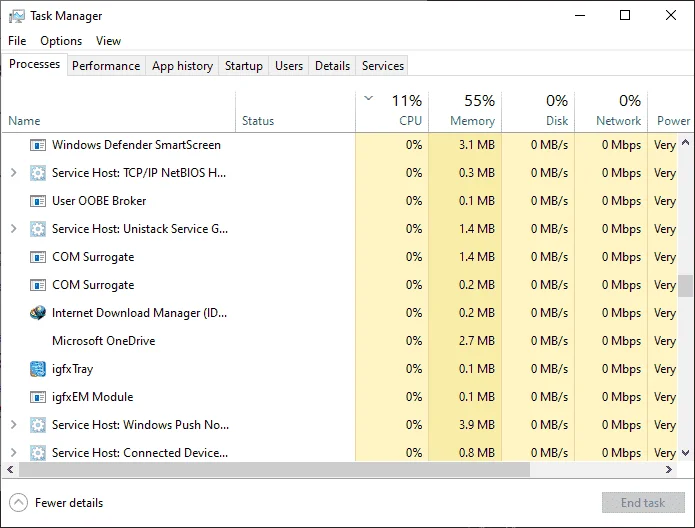The image size is (695, 528).
Task: Select the Microsoft OneDrive process row
Action: tap(340, 341)
